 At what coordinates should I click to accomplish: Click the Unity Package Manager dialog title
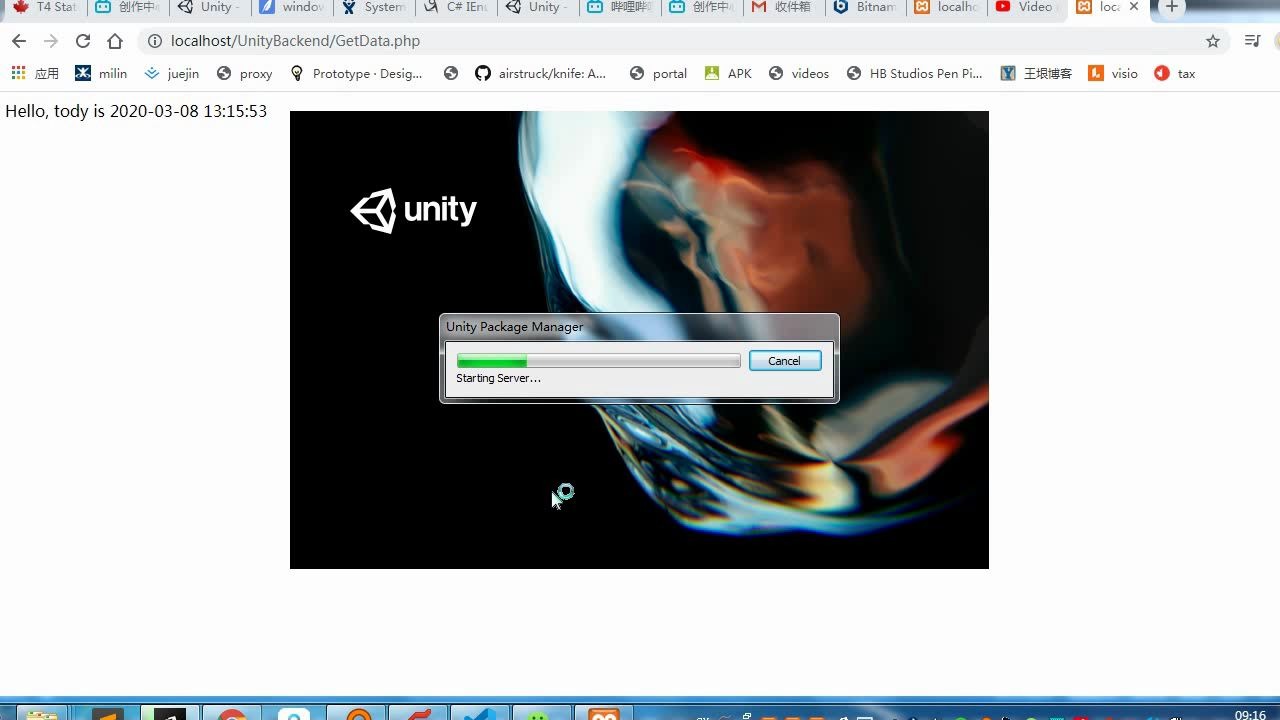click(515, 327)
